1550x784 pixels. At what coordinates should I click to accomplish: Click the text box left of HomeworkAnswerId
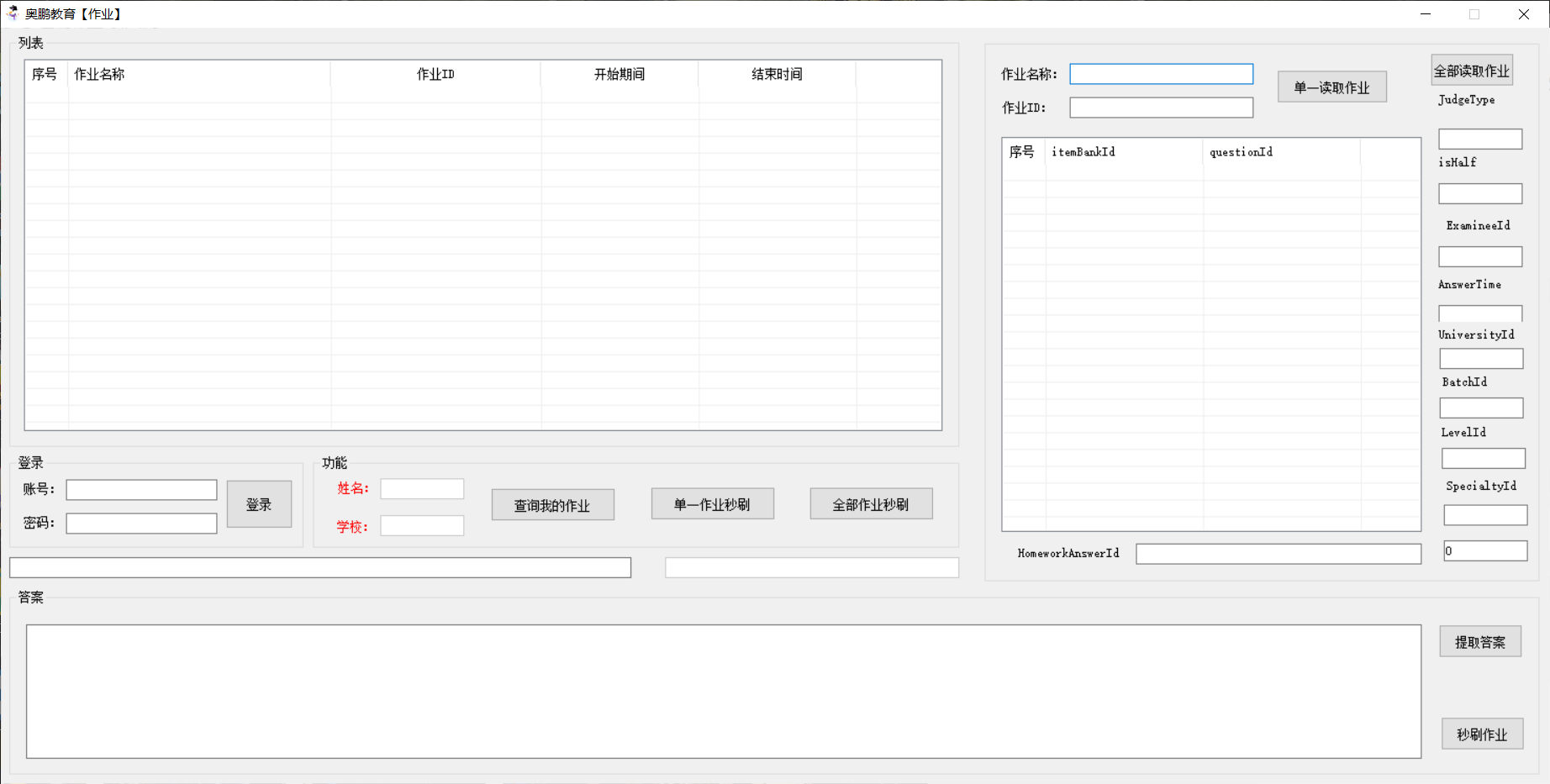812,568
